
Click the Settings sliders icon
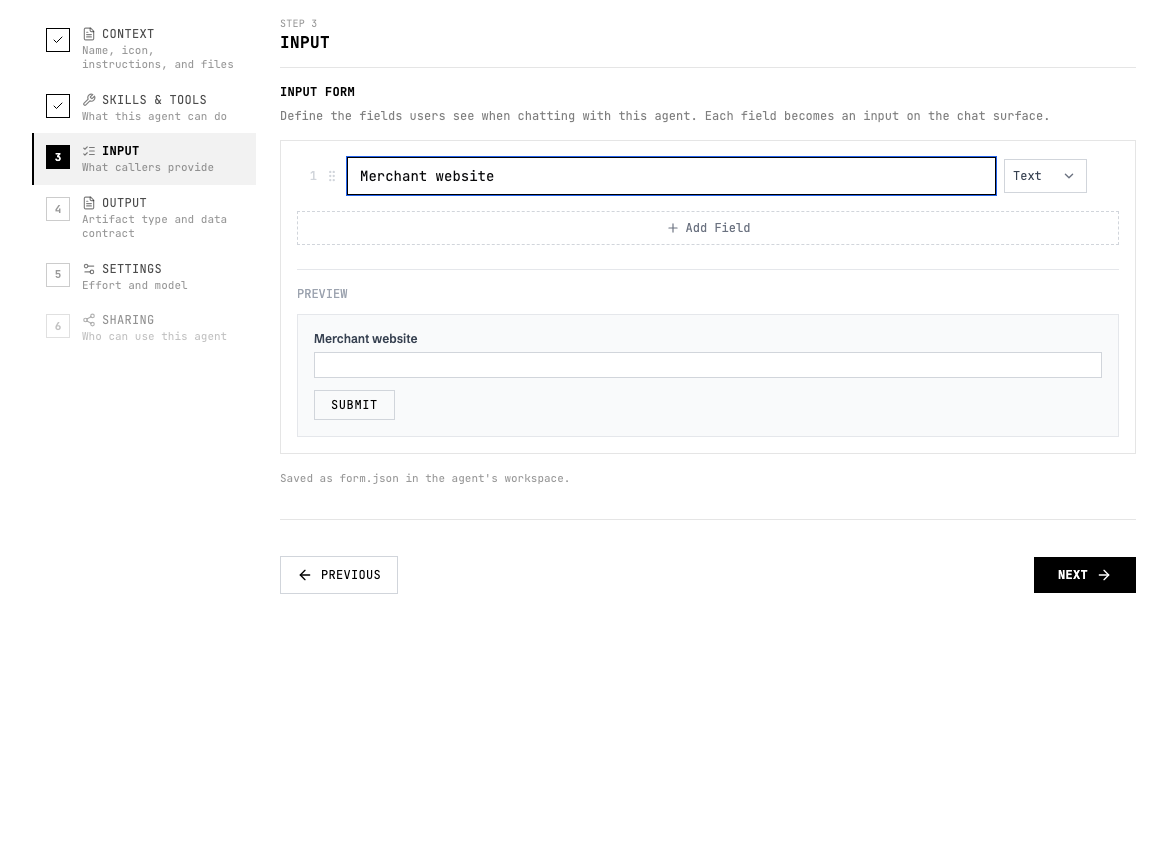pyautogui.click(x=89, y=269)
